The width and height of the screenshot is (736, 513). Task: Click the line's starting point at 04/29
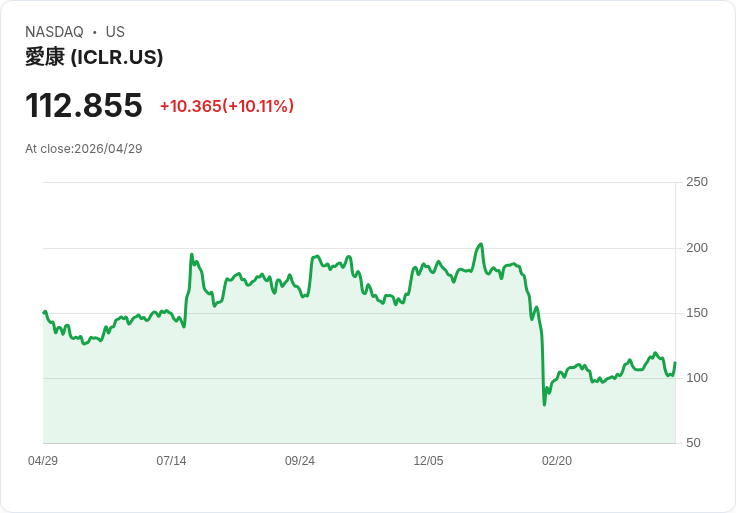(44, 313)
